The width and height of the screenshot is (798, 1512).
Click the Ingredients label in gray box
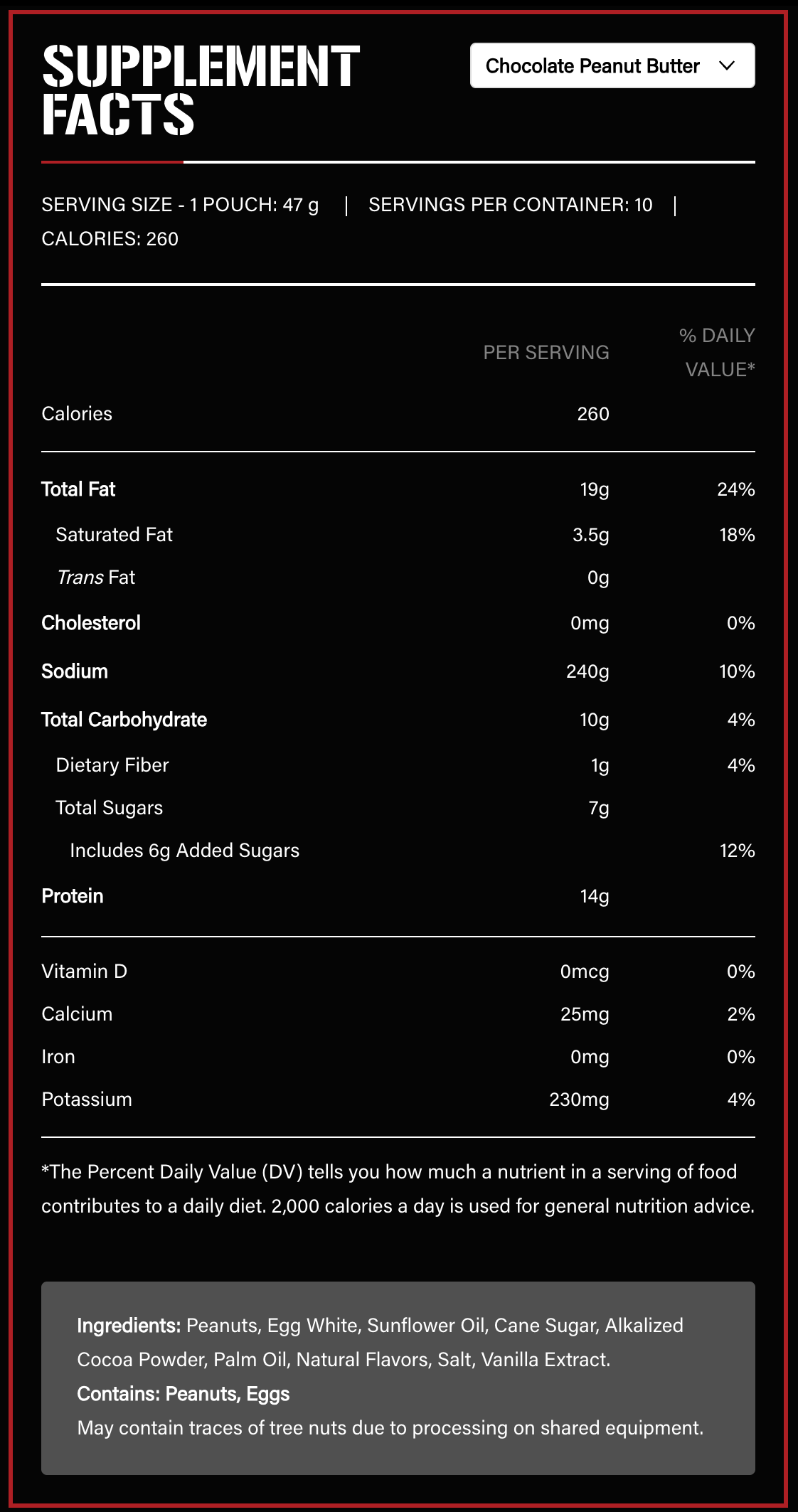point(129,1326)
